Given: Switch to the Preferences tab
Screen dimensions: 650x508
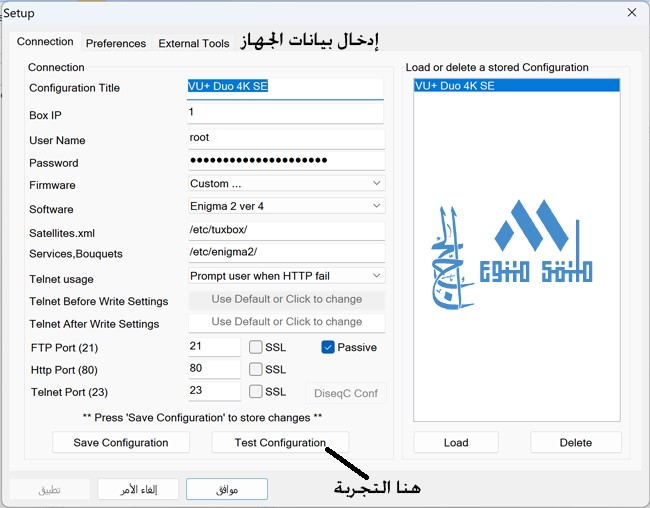Looking at the screenshot, I should [x=116, y=43].
